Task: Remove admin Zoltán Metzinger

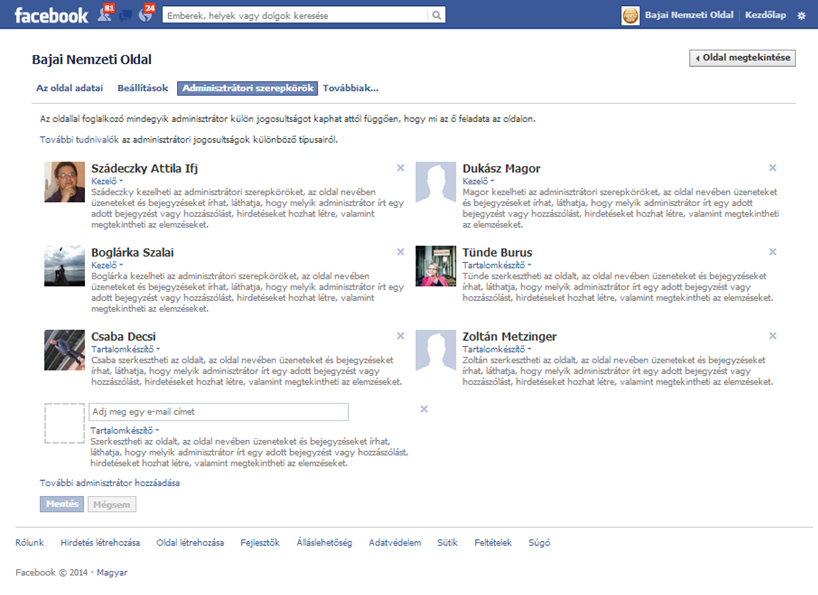Action: click(773, 336)
